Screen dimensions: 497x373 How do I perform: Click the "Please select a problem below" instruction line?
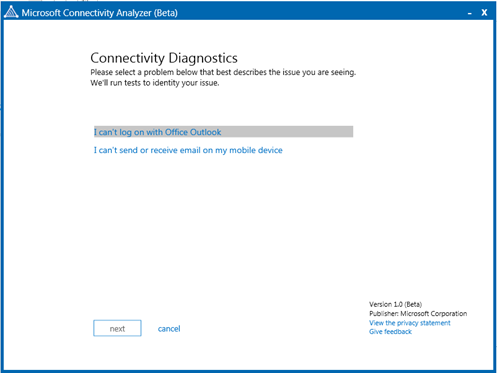click(223, 72)
